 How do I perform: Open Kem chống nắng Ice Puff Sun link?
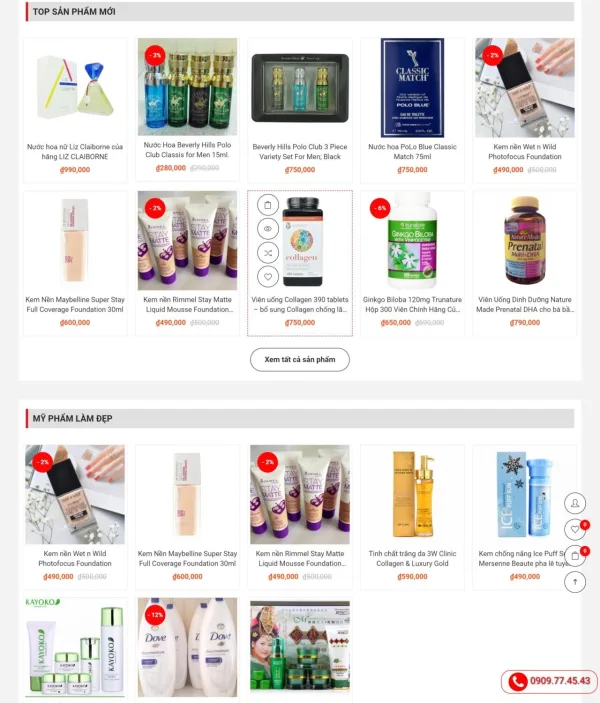522,559
